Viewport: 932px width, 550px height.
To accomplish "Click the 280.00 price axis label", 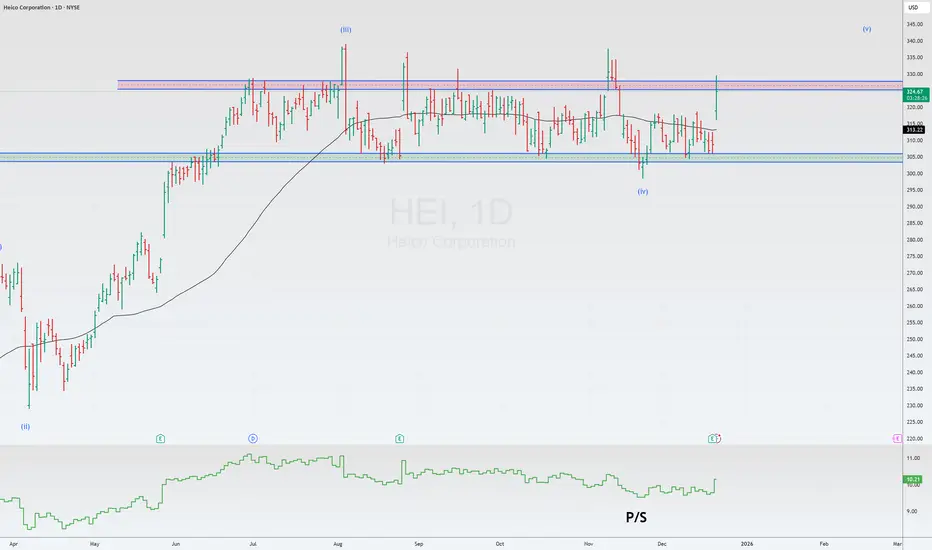I will (915, 240).
